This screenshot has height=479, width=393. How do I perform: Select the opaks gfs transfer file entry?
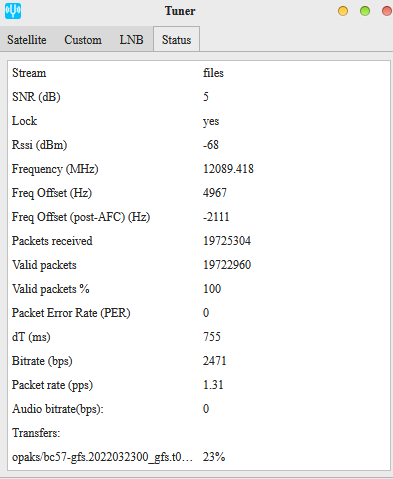(102, 457)
